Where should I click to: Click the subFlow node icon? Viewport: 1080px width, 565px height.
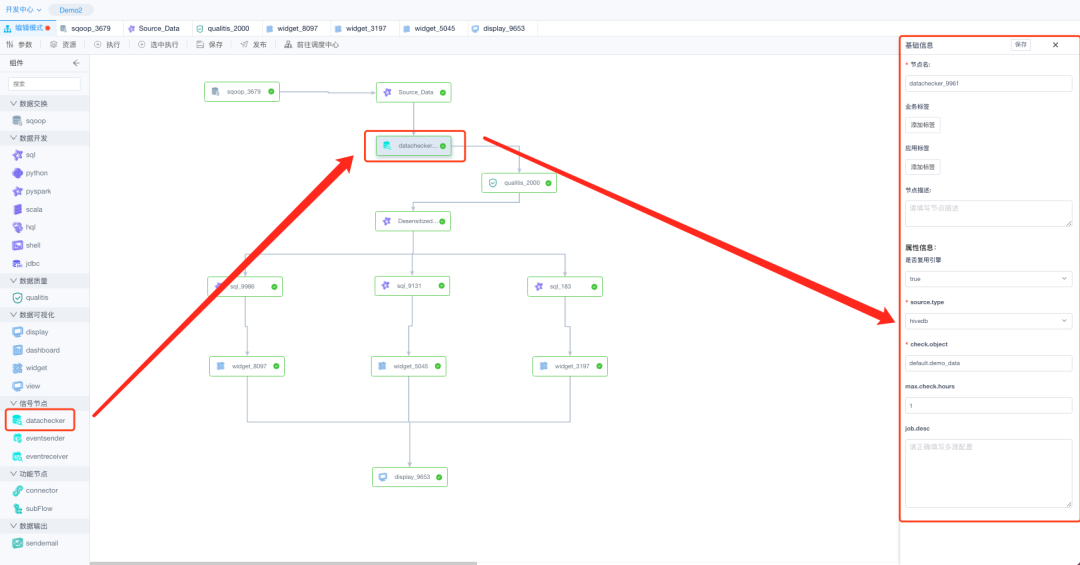[17, 508]
